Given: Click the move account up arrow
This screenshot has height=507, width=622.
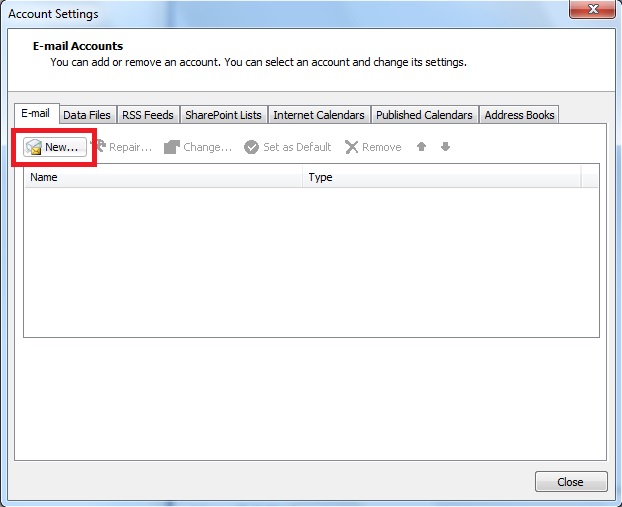Looking at the screenshot, I should [x=422, y=147].
